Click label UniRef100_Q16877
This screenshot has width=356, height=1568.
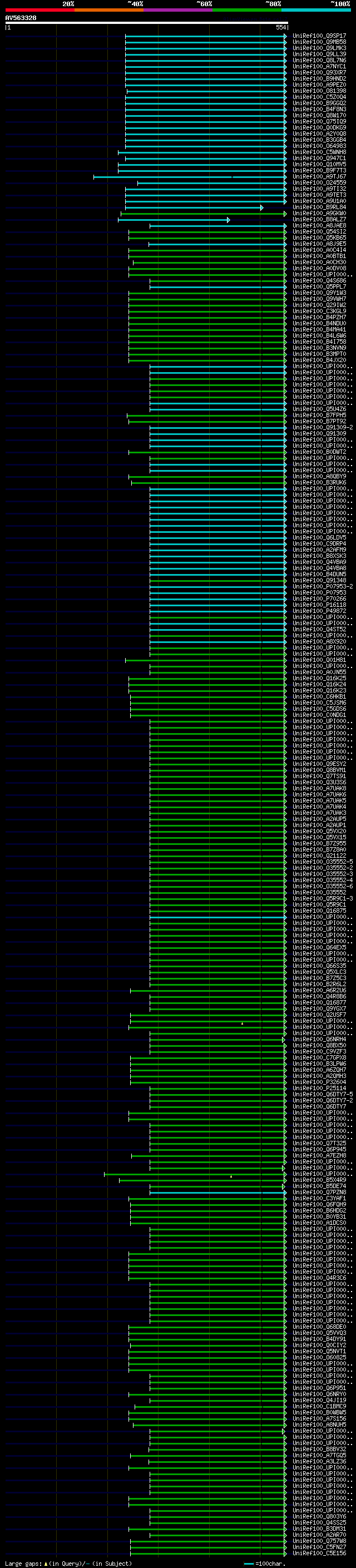click(x=319, y=1002)
